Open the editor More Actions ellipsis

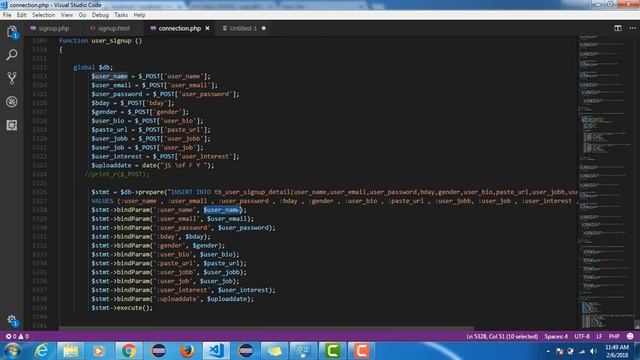coord(633,28)
